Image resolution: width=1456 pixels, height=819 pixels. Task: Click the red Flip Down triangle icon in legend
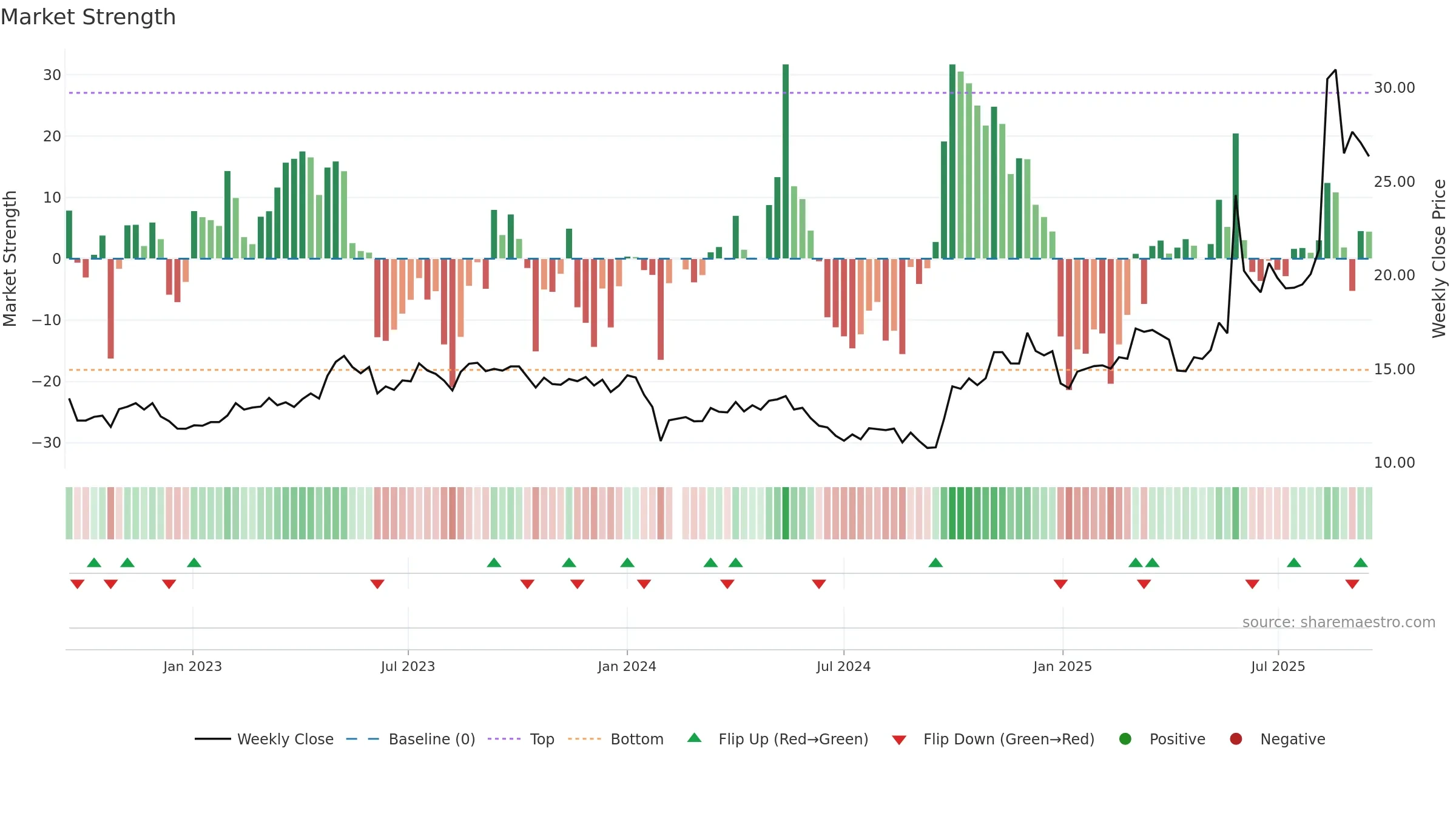[900, 740]
